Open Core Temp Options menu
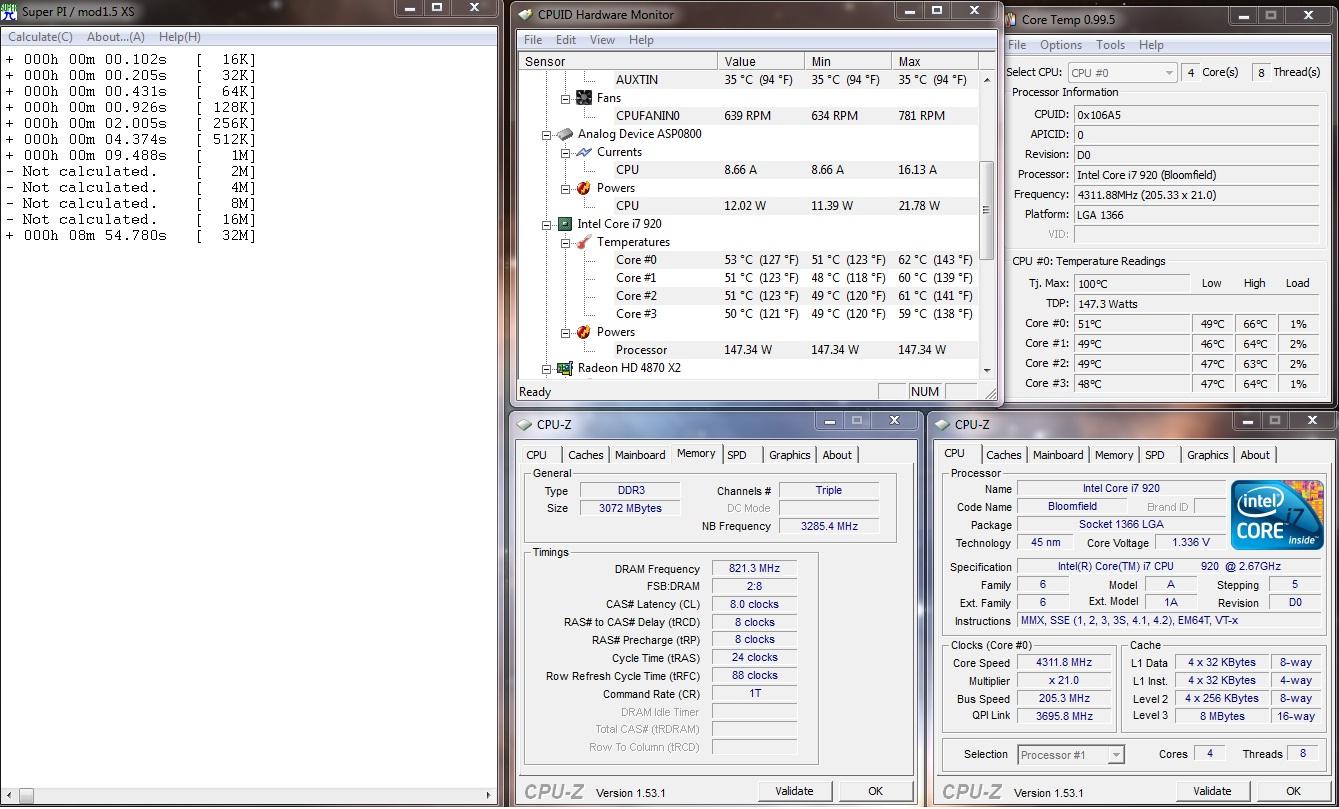This screenshot has width=1339, height=809. (x=1061, y=45)
